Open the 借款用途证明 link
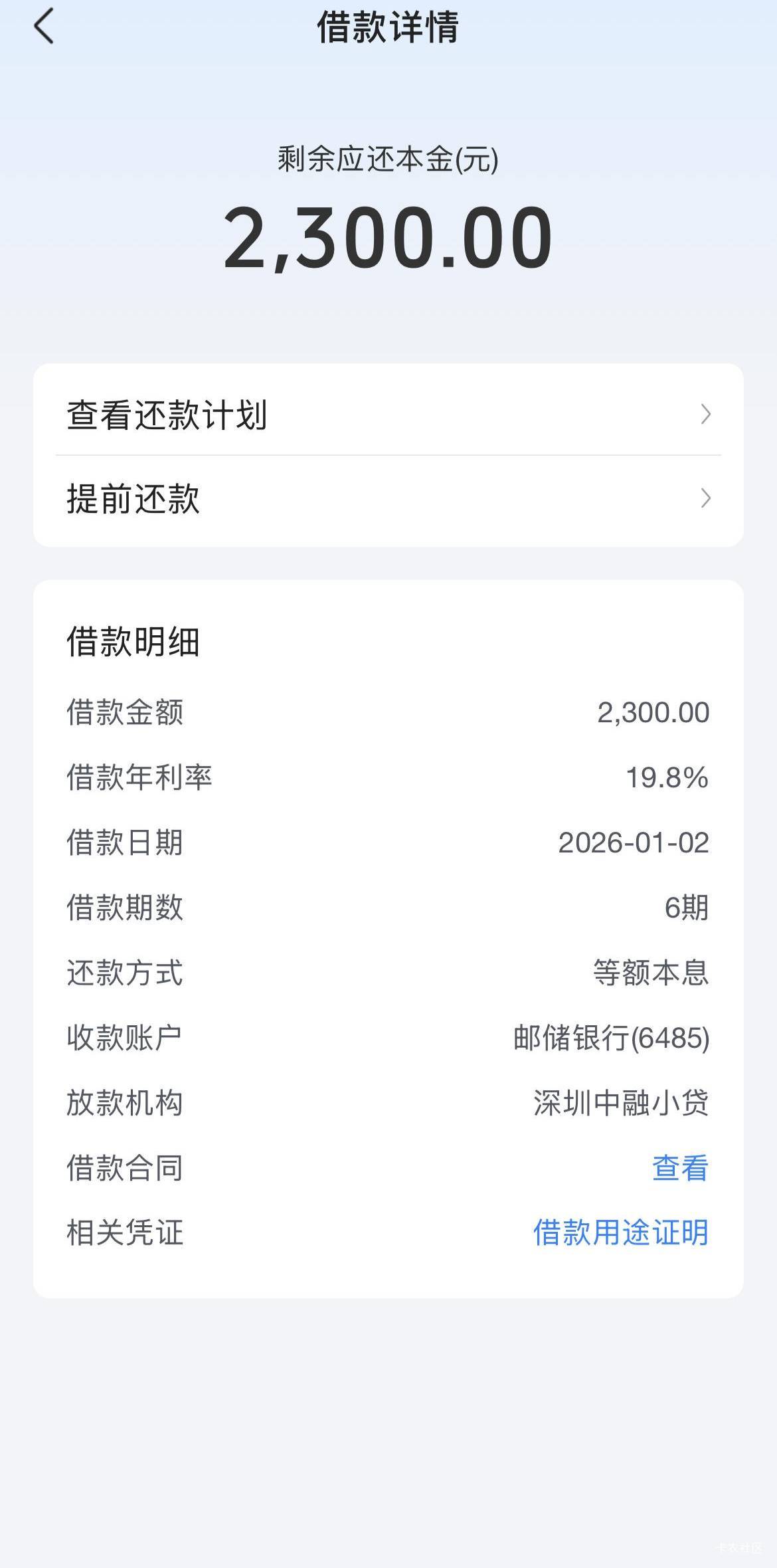Screen dimensions: 777x1568 (x=620, y=1232)
